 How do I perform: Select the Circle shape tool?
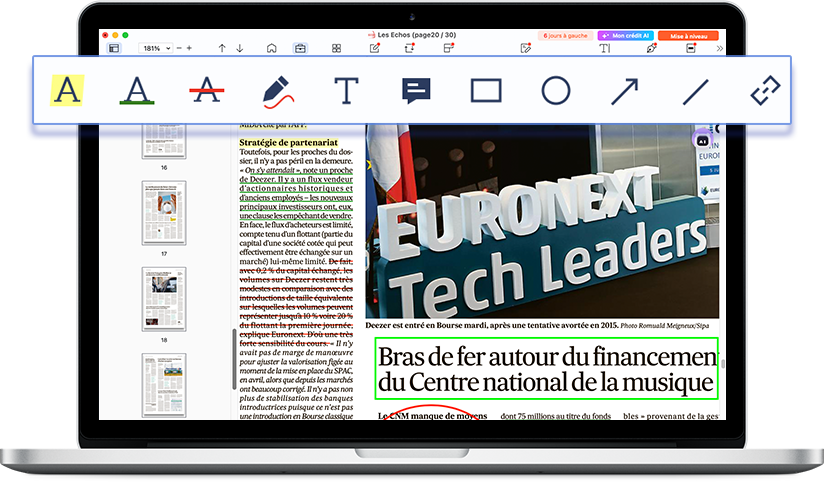[x=555, y=90]
